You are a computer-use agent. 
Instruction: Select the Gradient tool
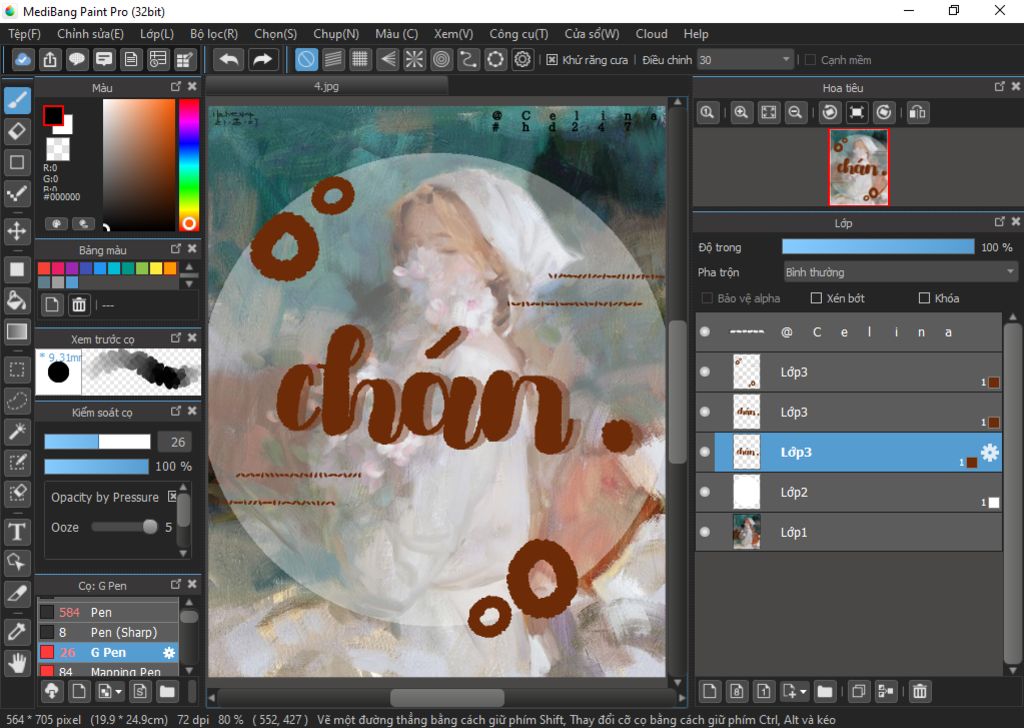point(17,332)
